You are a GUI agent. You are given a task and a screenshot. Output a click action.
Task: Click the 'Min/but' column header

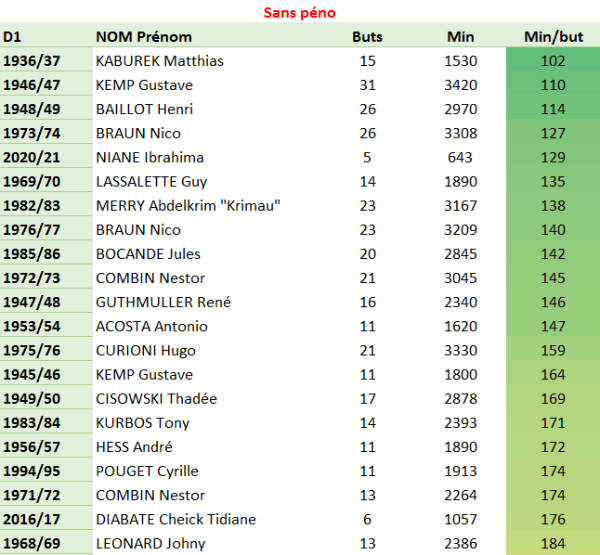tap(552, 37)
